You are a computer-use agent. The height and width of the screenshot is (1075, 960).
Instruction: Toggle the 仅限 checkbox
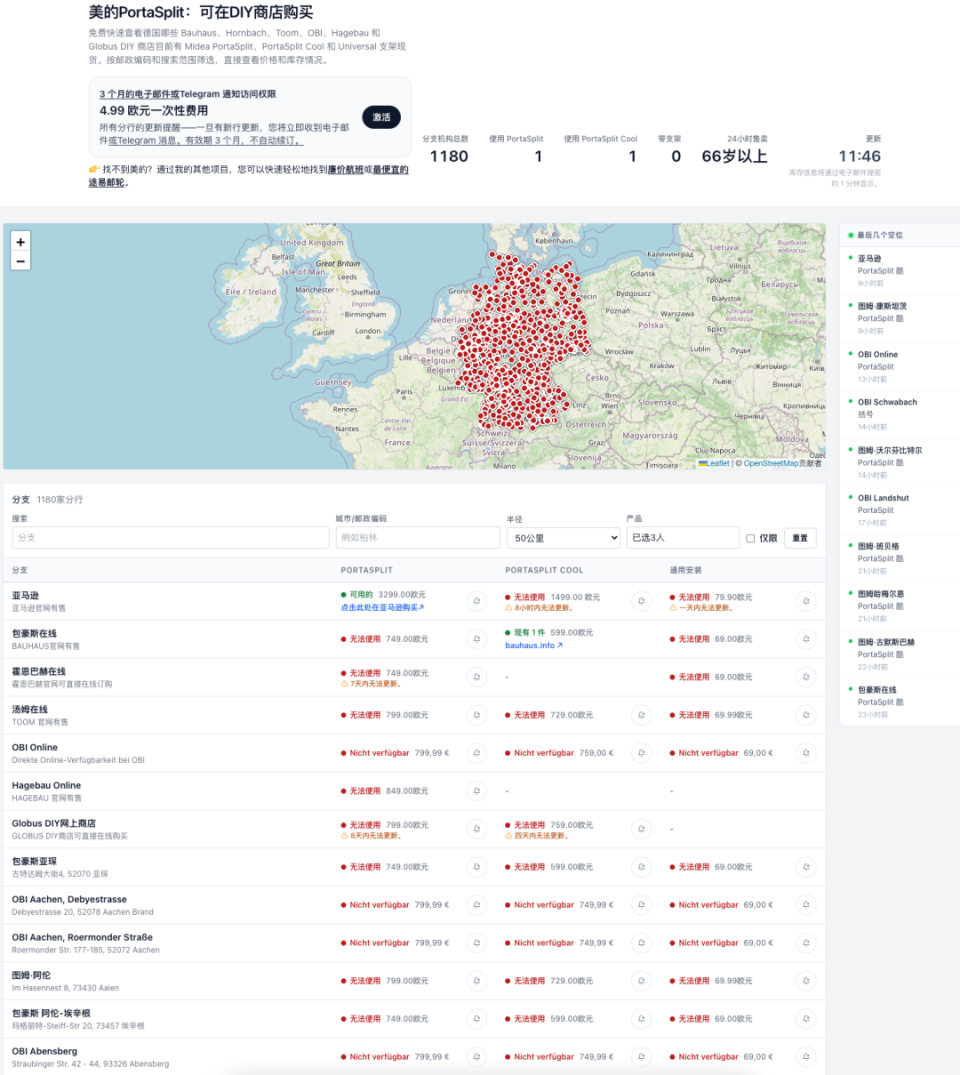750,538
